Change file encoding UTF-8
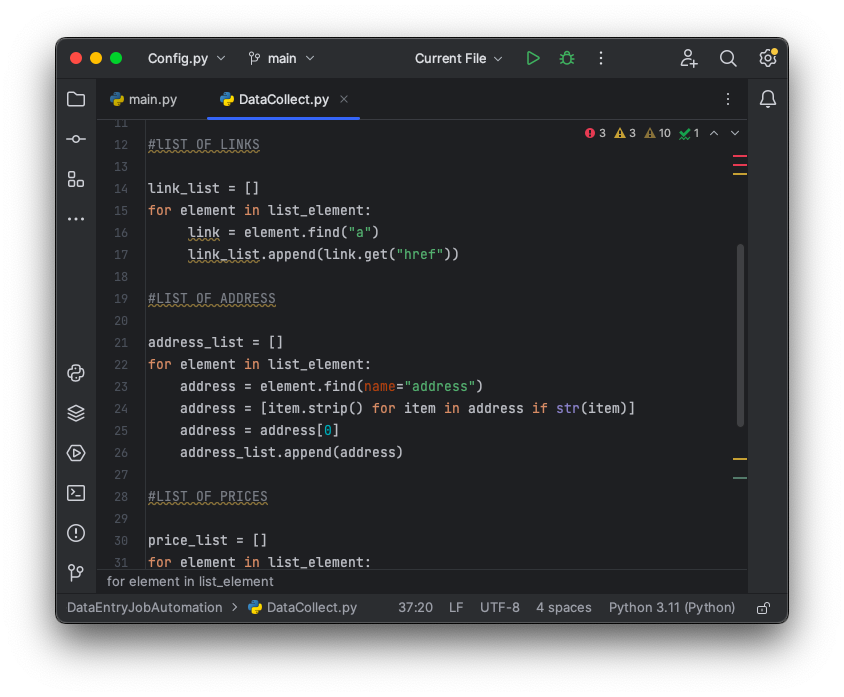The height and width of the screenshot is (697, 844). click(x=500, y=608)
